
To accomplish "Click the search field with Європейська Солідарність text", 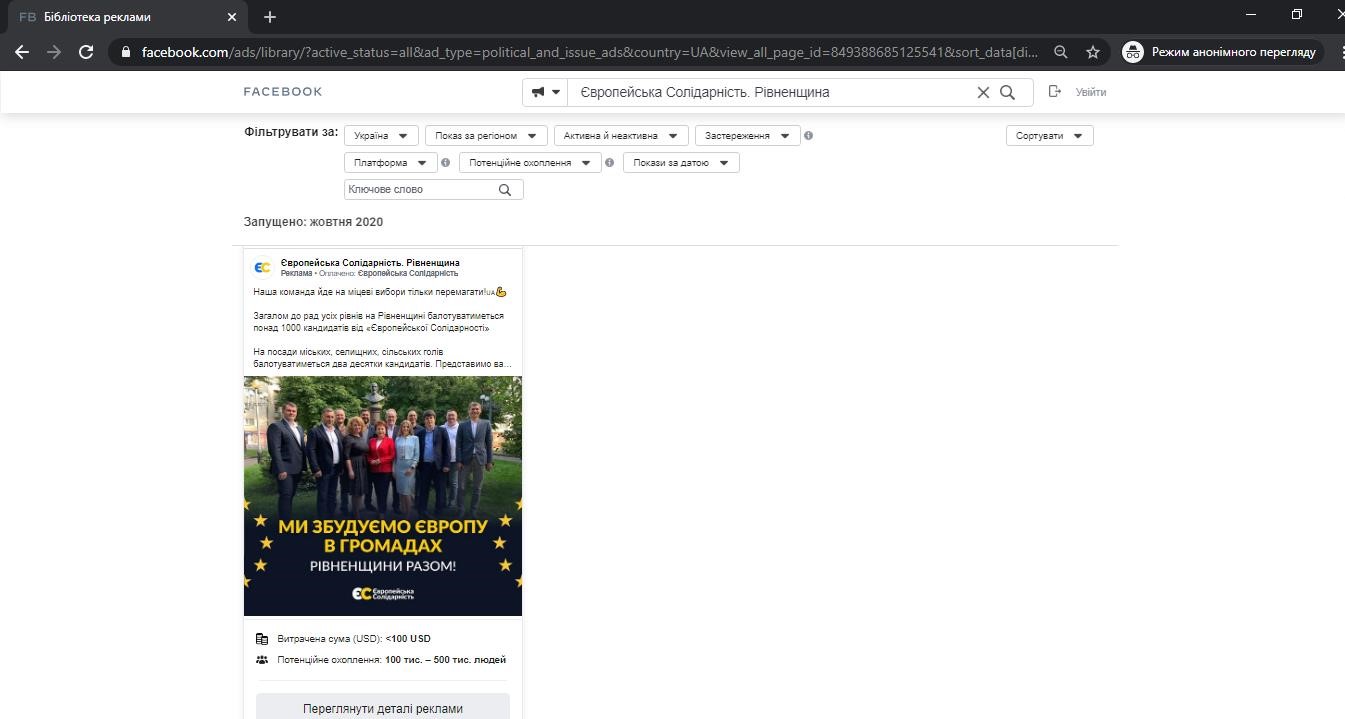I will (770, 92).
